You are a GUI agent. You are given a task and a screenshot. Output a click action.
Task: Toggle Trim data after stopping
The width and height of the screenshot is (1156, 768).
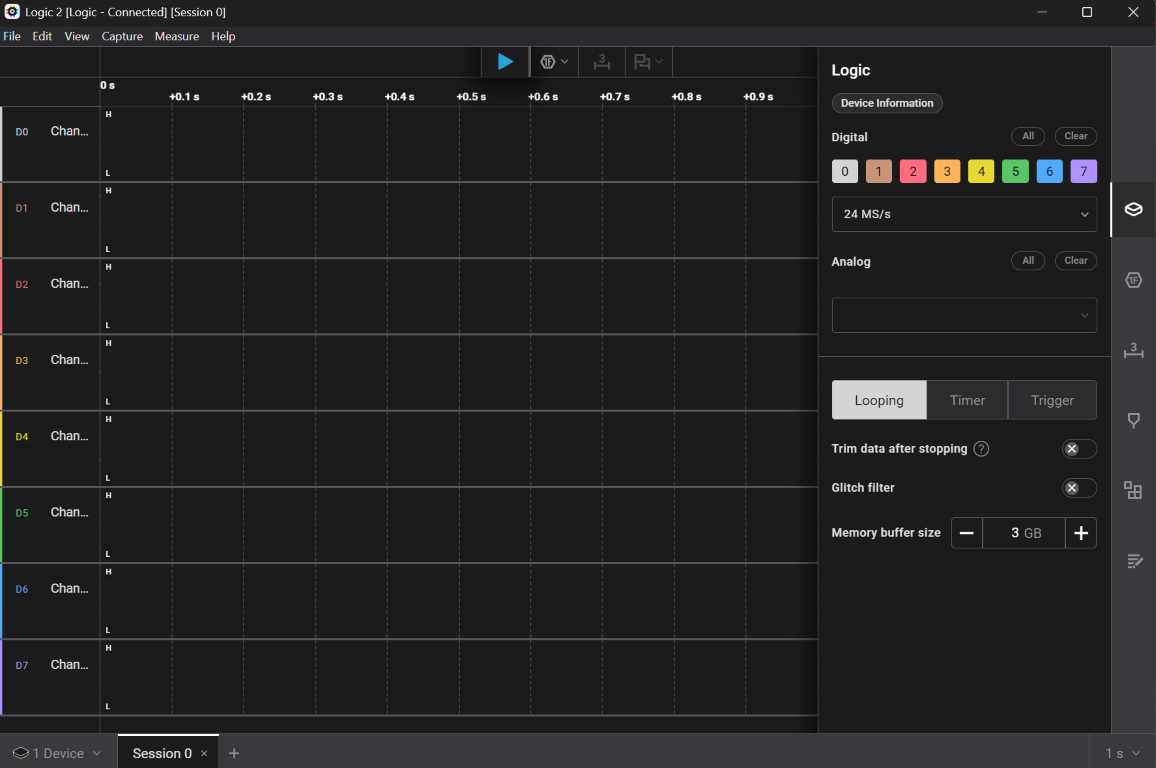coord(1079,448)
